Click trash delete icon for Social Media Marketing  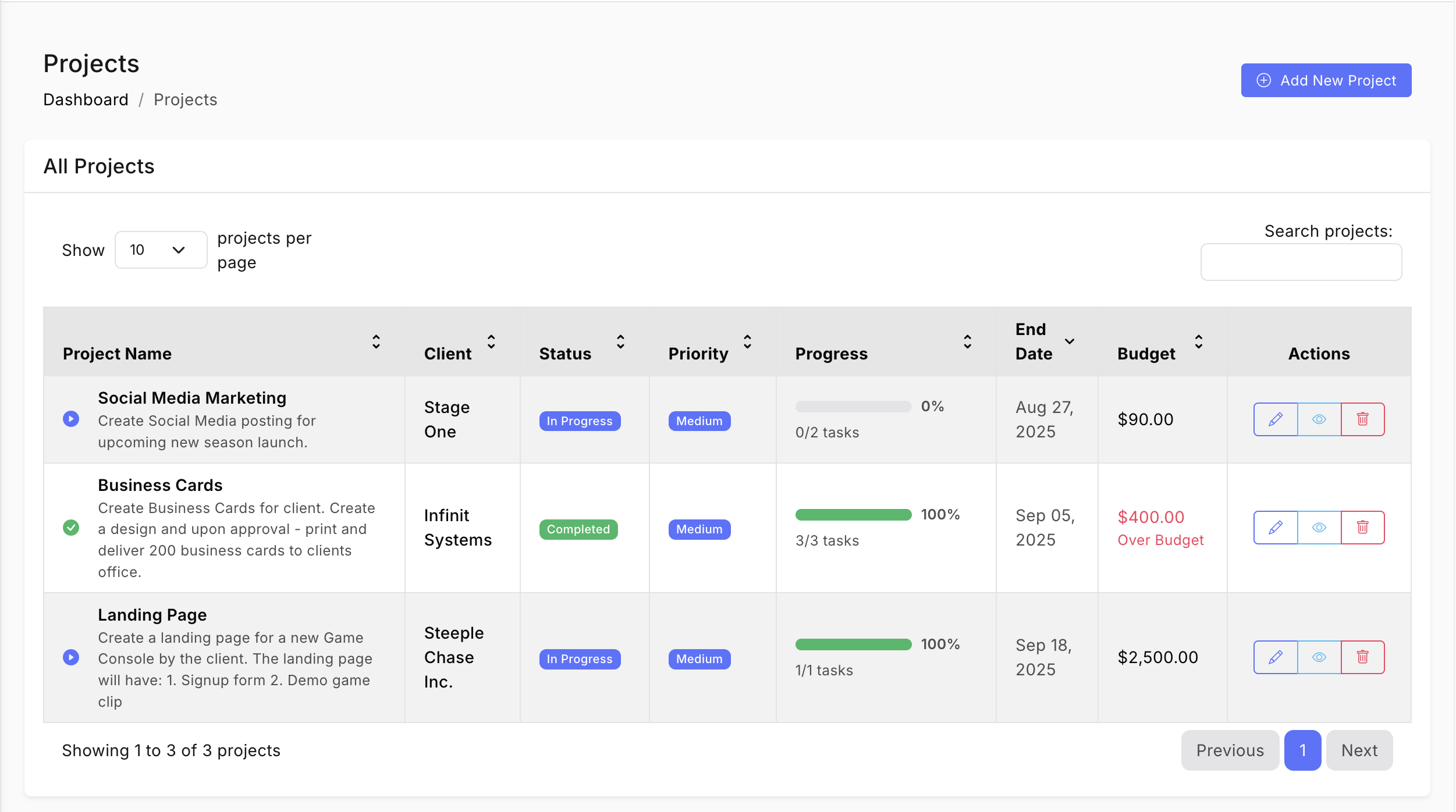(1362, 419)
